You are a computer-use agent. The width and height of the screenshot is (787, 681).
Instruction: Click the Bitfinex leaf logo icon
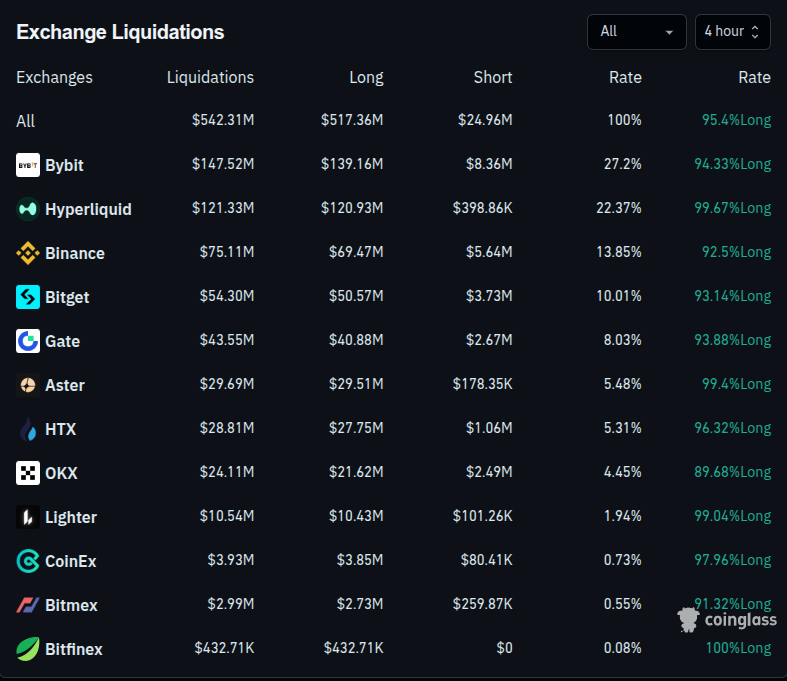pyautogui.click(x=28, y=649)
